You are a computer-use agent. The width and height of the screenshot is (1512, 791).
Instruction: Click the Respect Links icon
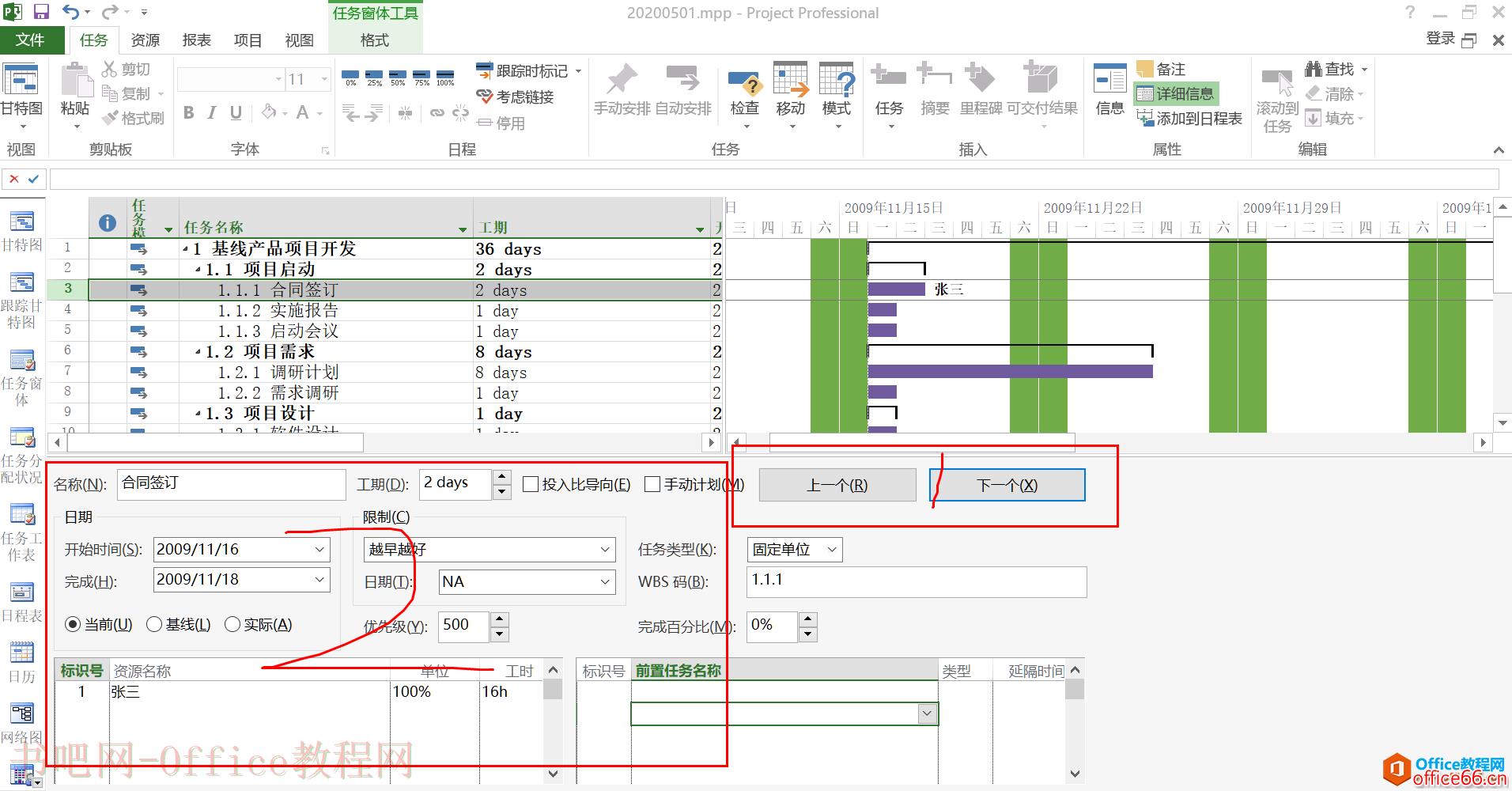pyautogui.click(x=484, y=97)
